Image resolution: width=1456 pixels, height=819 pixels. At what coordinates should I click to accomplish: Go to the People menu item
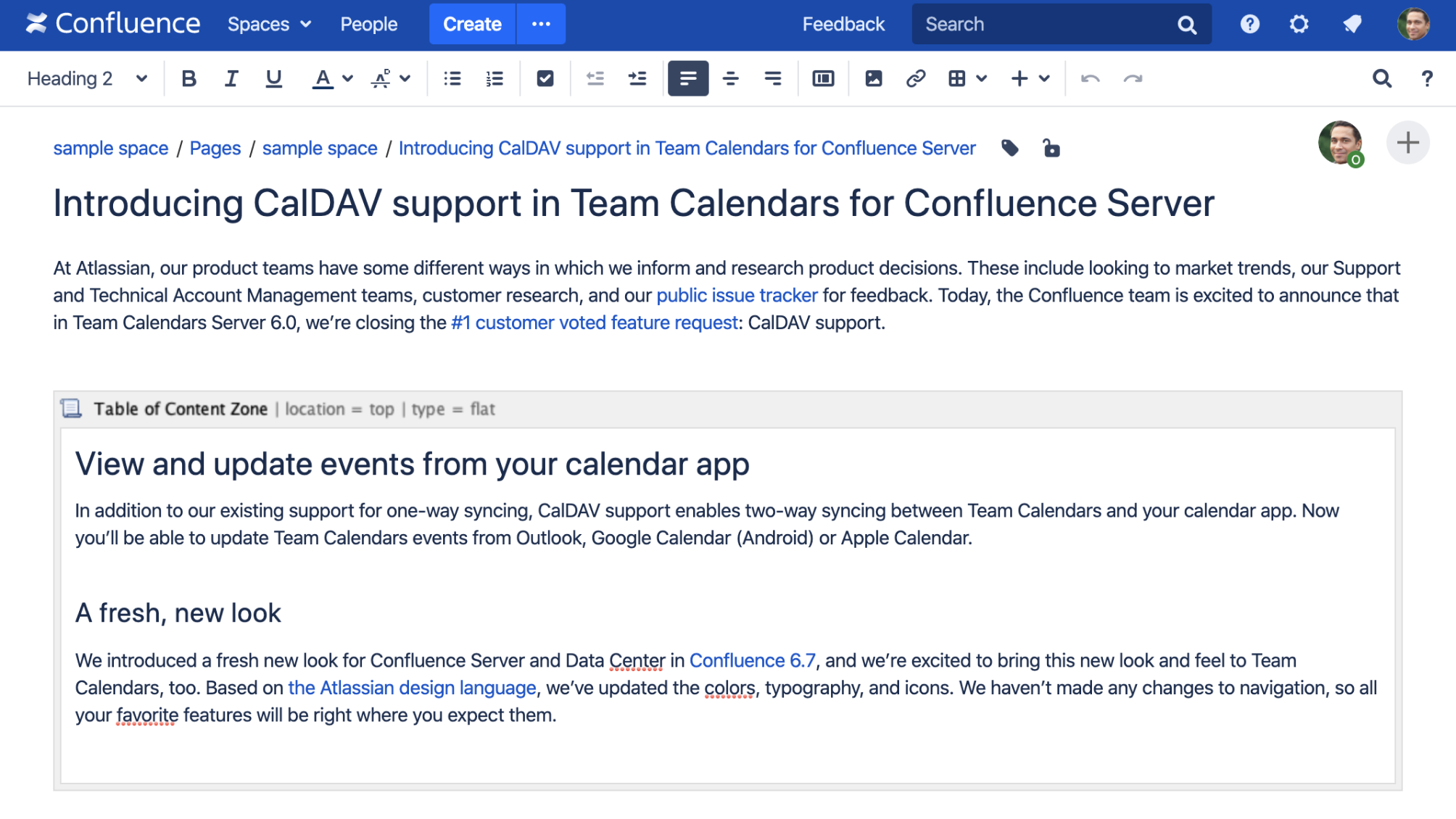368,24
